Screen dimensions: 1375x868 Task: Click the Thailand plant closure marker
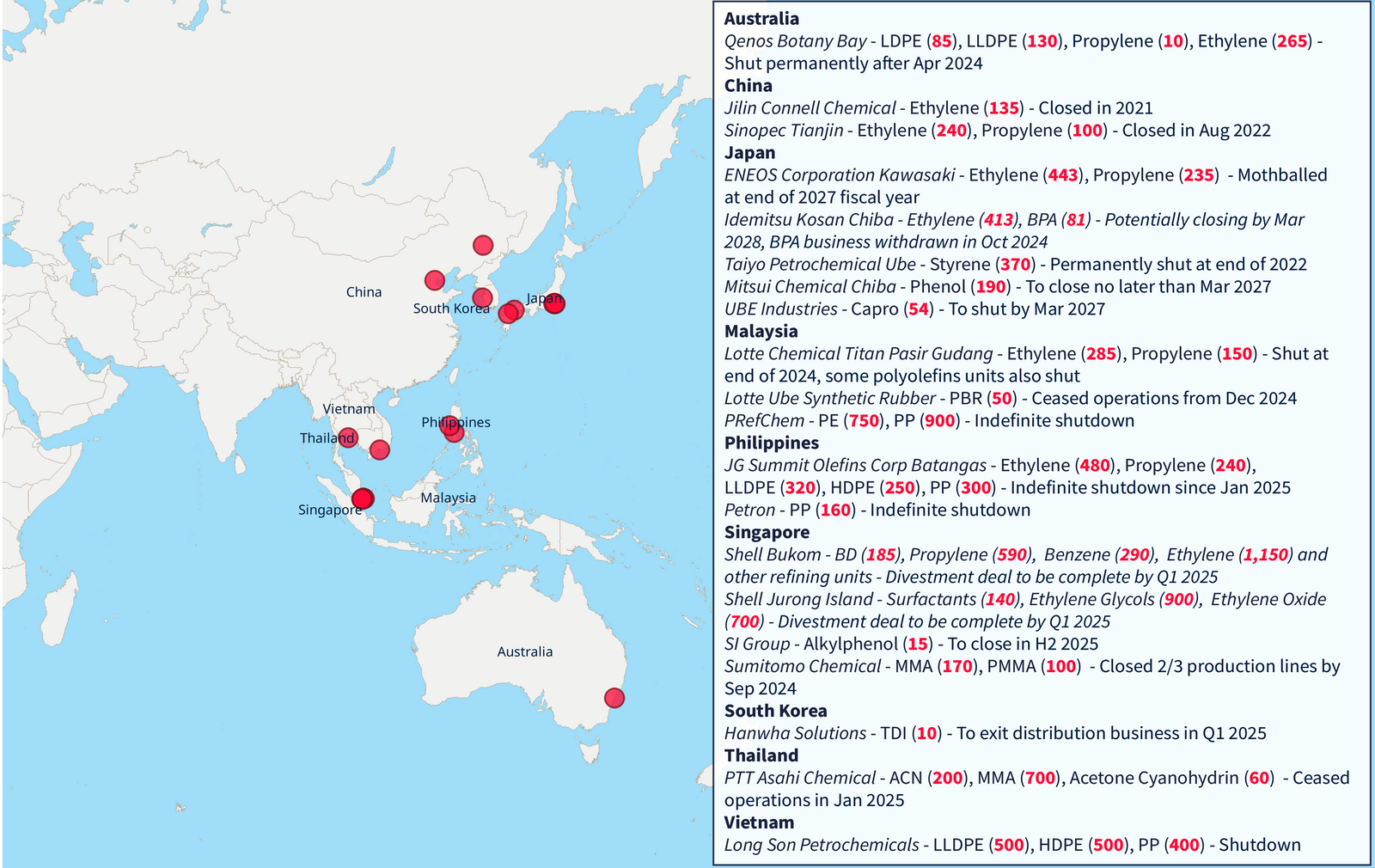tap(348, 438)
